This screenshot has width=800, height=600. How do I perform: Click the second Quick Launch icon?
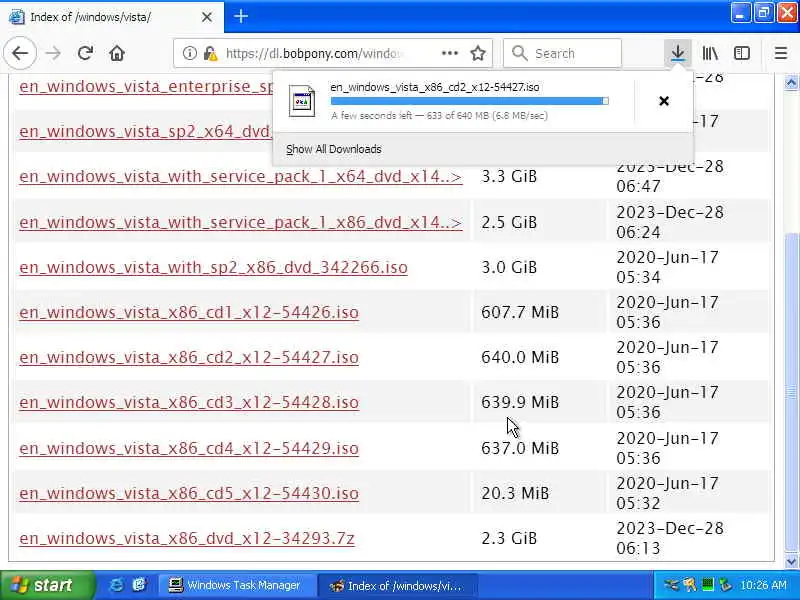tap(139, 585)
